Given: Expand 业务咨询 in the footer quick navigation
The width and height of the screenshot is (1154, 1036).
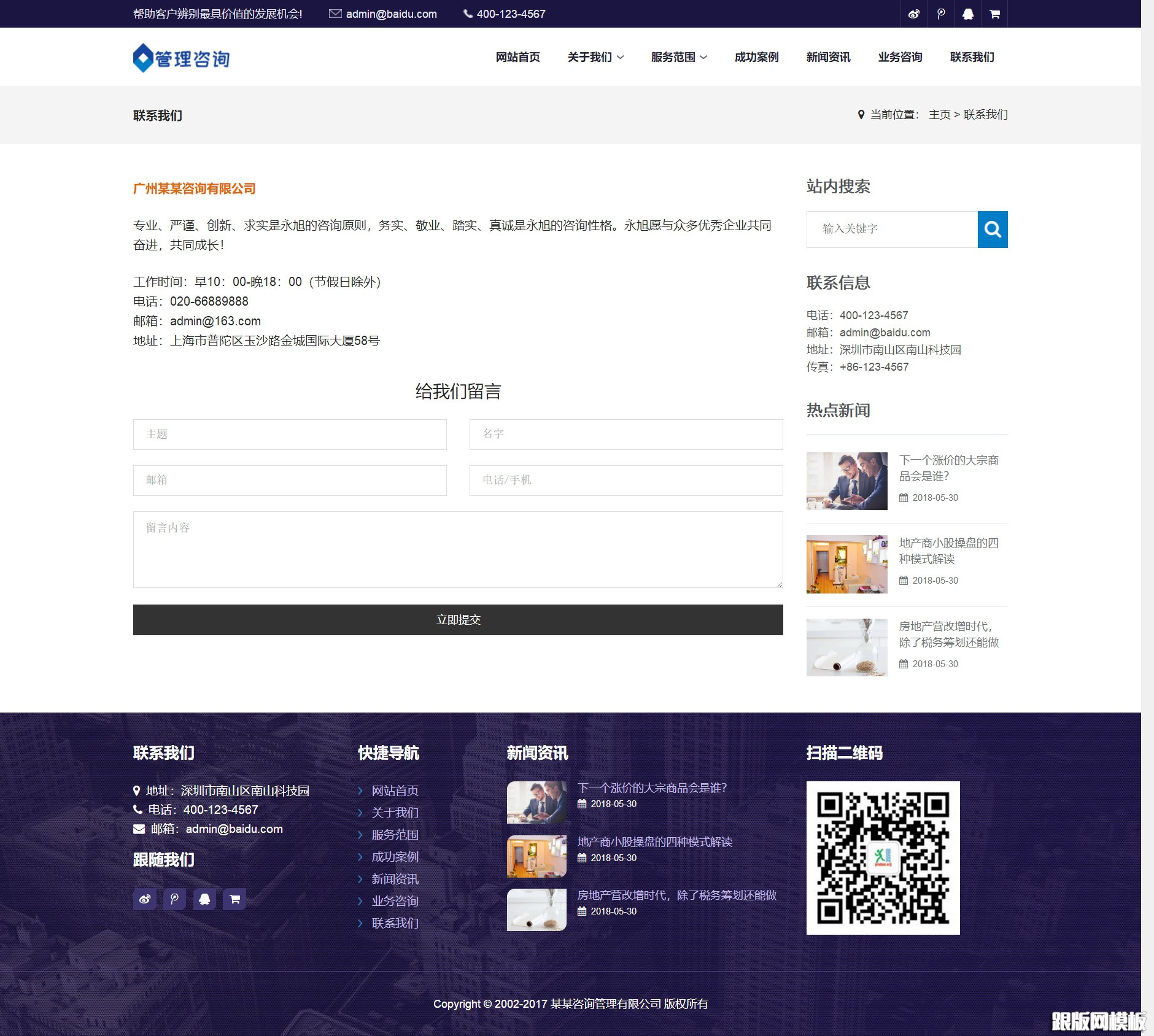Looking at the screenshot, I should [x=394, y=901].
